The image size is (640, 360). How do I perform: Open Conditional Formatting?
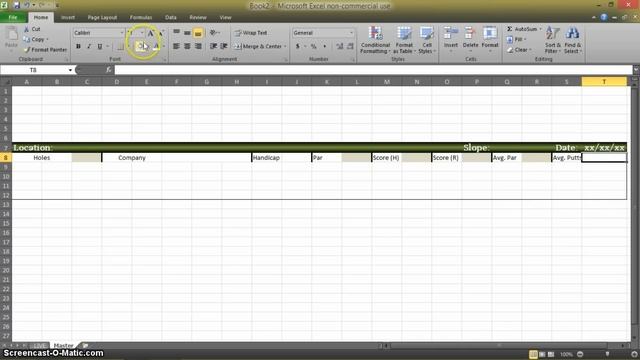[x=375, y=40]
